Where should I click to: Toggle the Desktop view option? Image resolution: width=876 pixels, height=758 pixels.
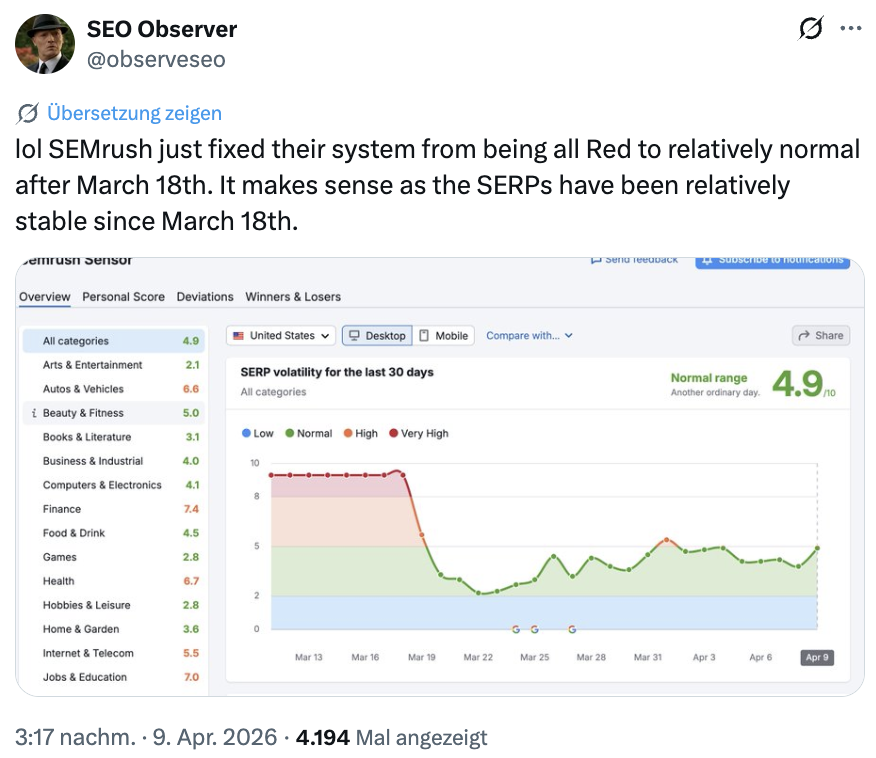tap(377, 336)
